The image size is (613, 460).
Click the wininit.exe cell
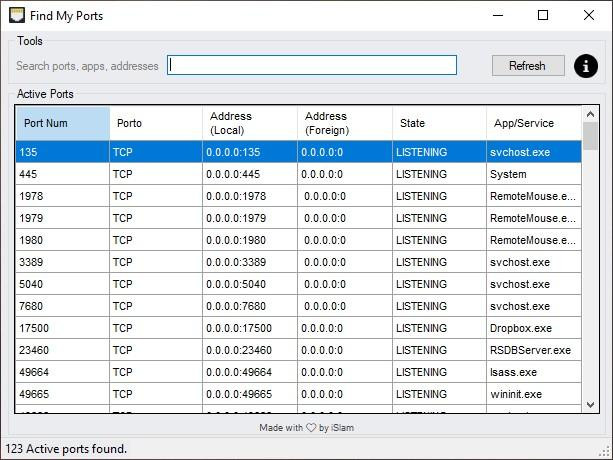tap(534, 394)
